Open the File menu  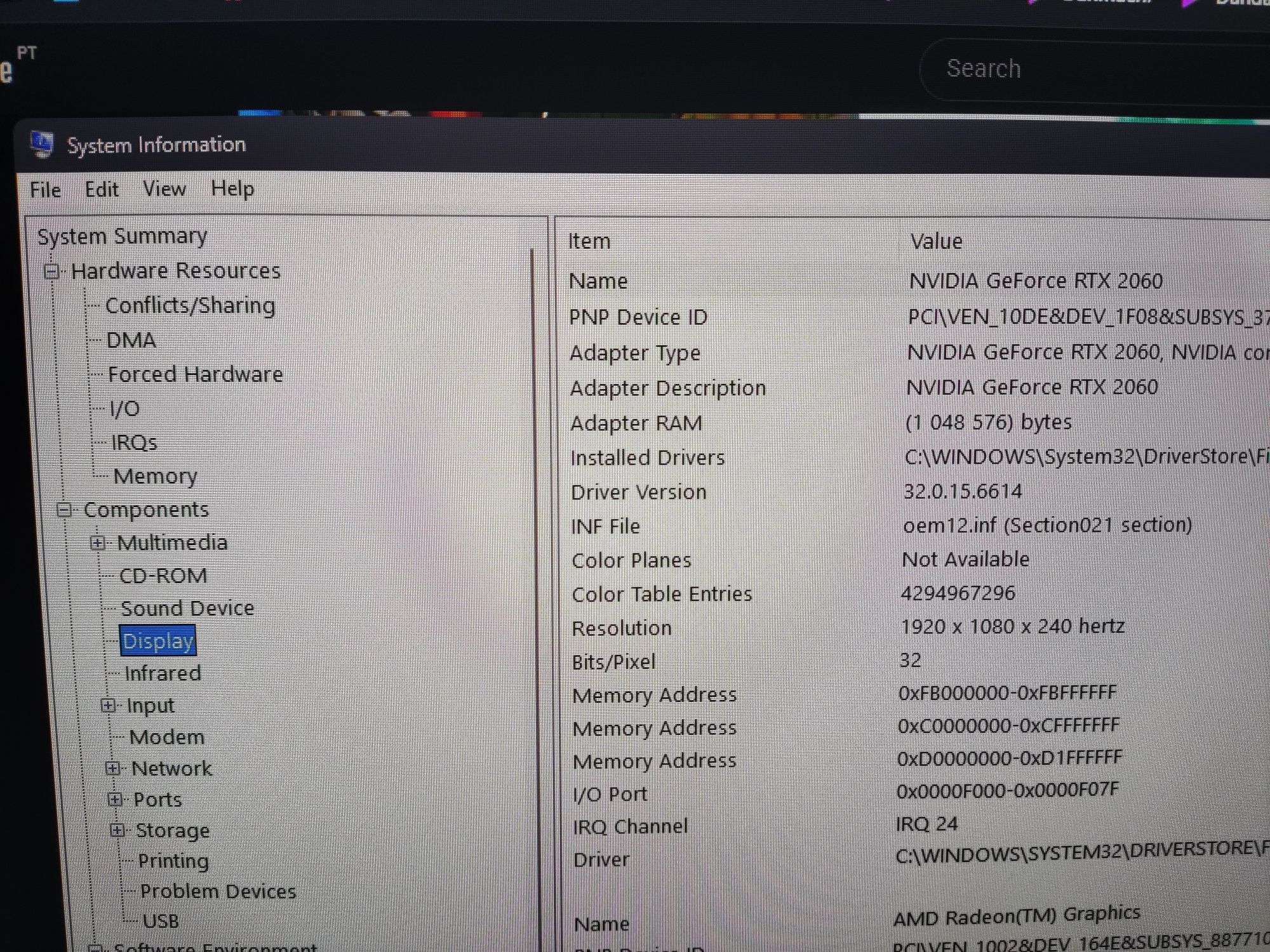(46, 190)
